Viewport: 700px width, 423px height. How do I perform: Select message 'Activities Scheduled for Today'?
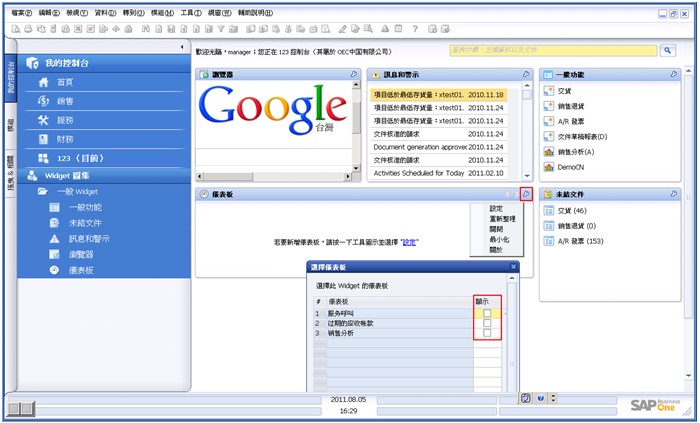(438, 173)
